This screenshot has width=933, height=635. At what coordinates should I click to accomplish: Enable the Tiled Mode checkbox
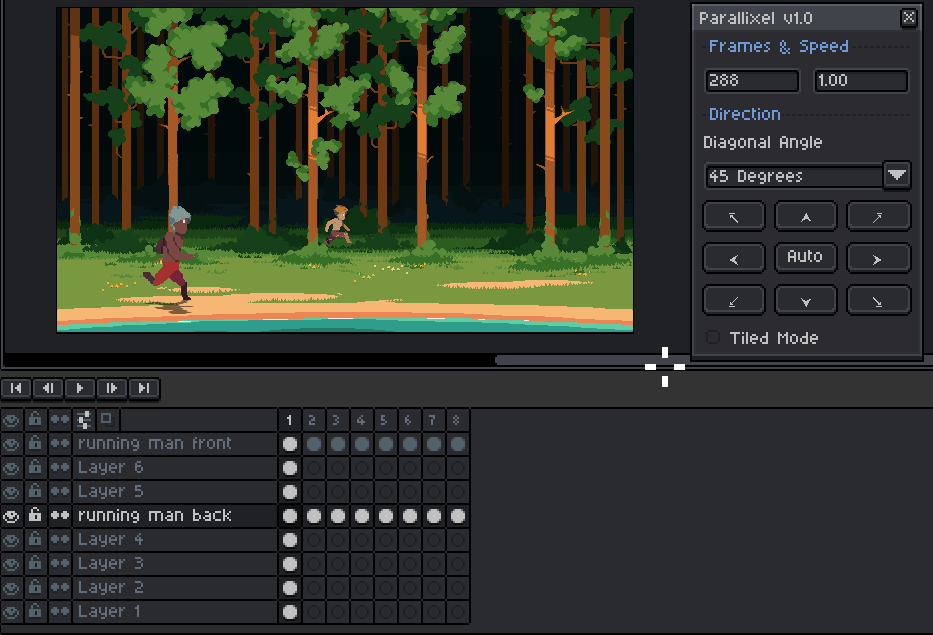(713, 337)
